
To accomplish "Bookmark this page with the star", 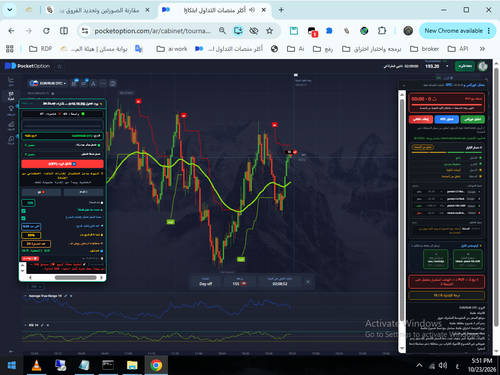I will pos(269,31).
